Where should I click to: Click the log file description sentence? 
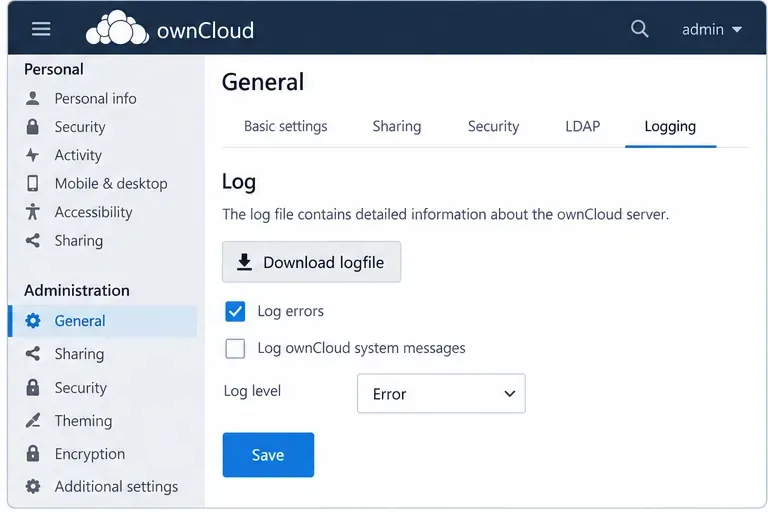(446, 215)
